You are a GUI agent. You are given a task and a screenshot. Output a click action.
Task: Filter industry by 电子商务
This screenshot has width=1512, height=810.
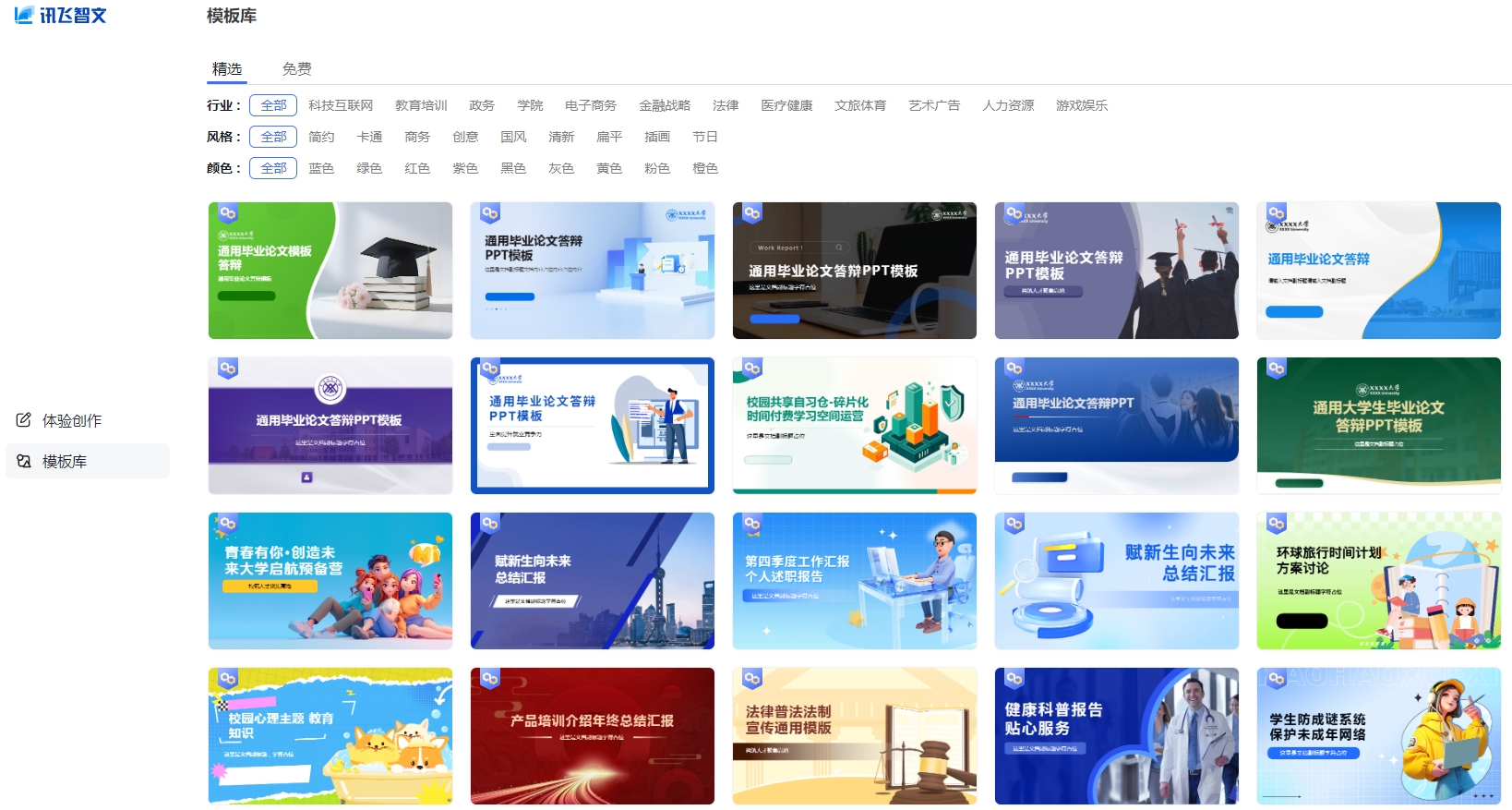(x=591, y=105)
